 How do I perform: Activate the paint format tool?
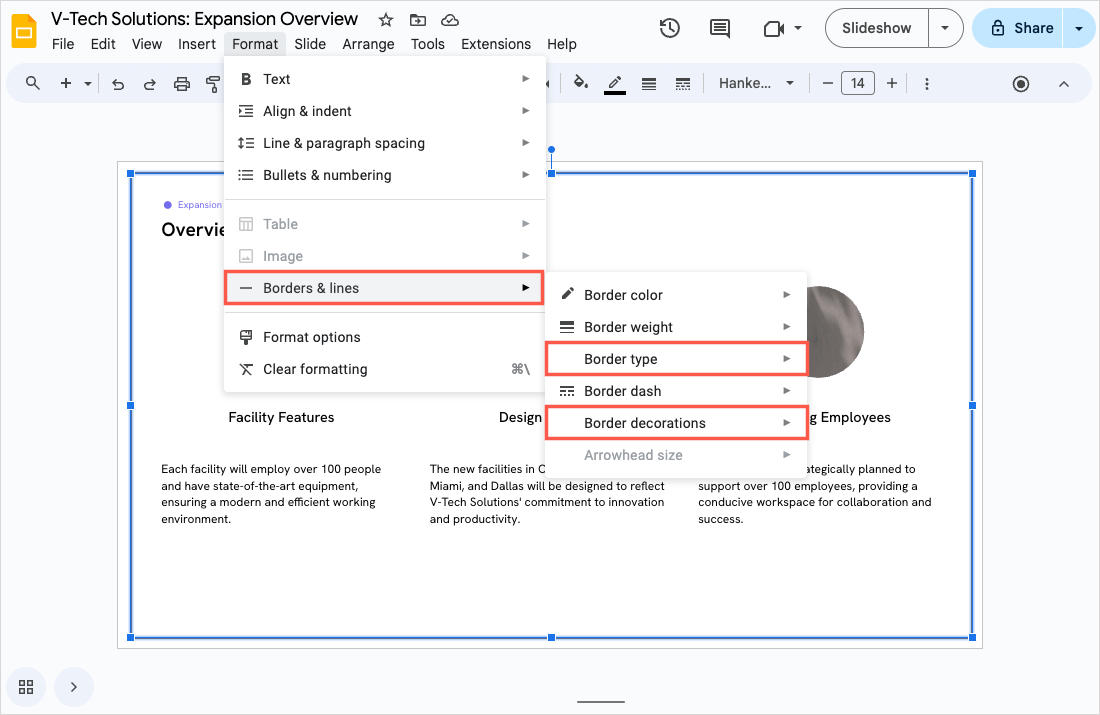pyautogui.click(x=213, y=84)
